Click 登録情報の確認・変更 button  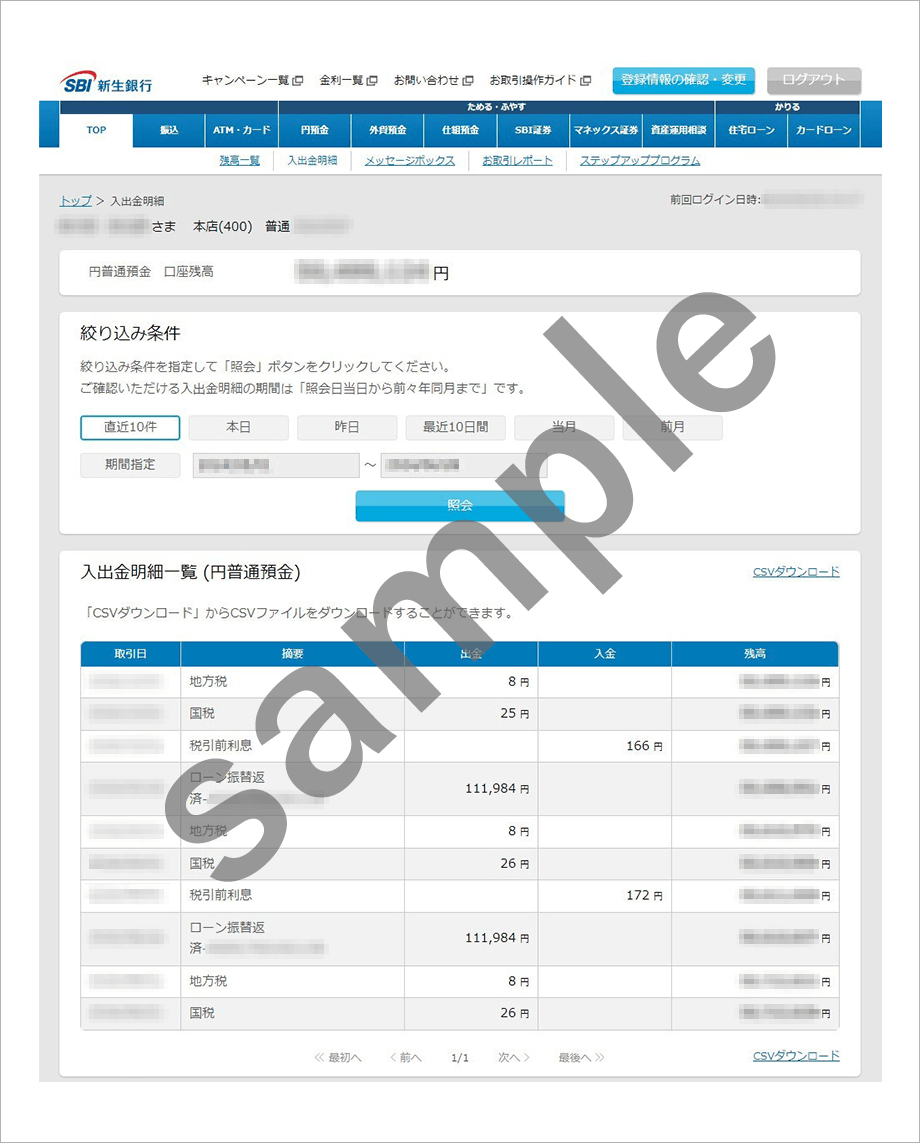(683, 80)
